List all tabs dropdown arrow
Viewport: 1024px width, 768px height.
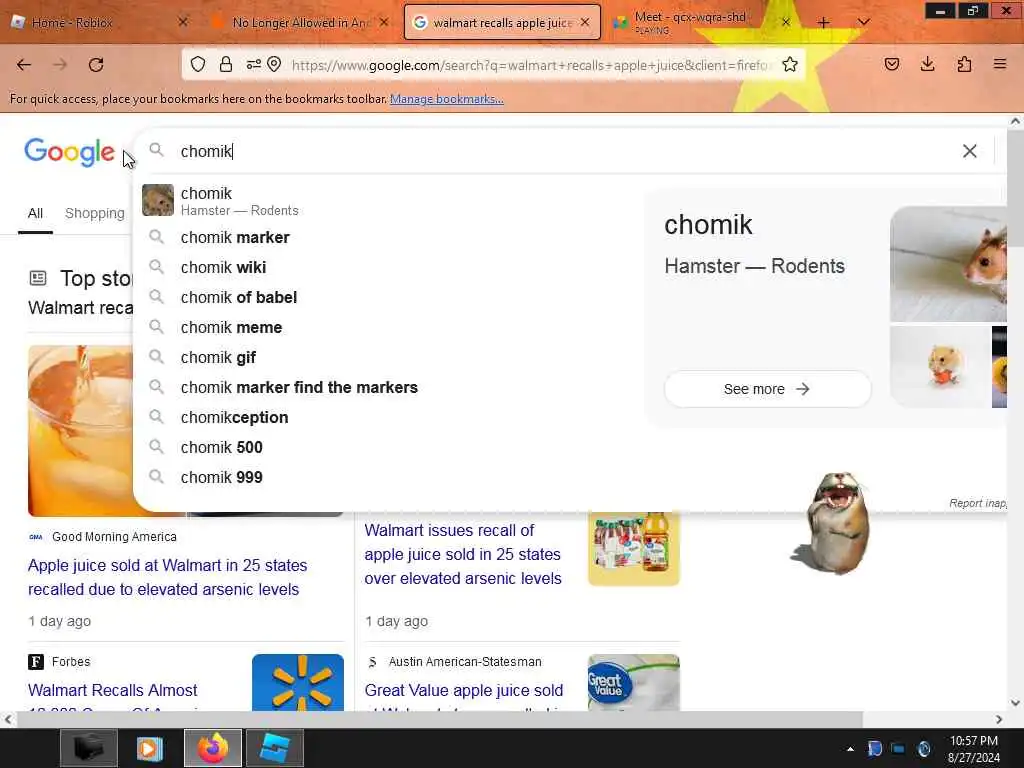pyautogui.click(x=863, y=23)
